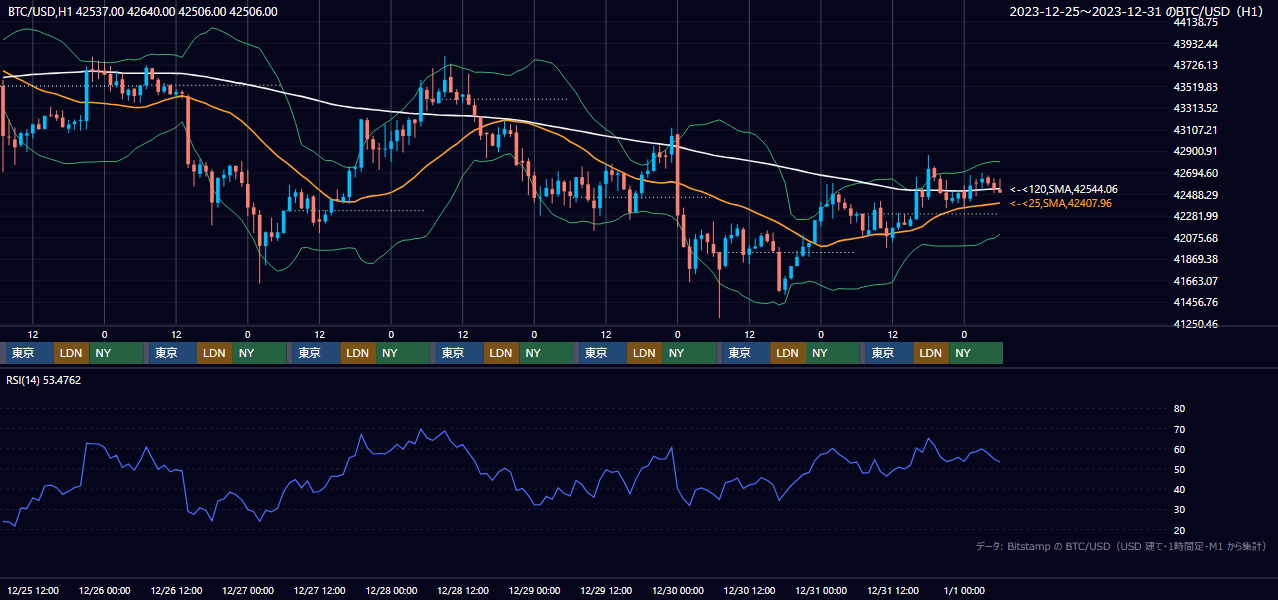The height and width of the screenshot is (600, 1278).
Task: Click the 12/29 12:00 date label
Action: [606, 590]
